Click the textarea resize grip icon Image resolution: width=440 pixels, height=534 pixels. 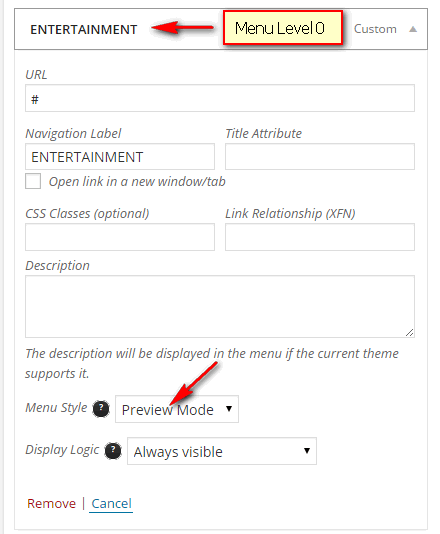point(409,332)
